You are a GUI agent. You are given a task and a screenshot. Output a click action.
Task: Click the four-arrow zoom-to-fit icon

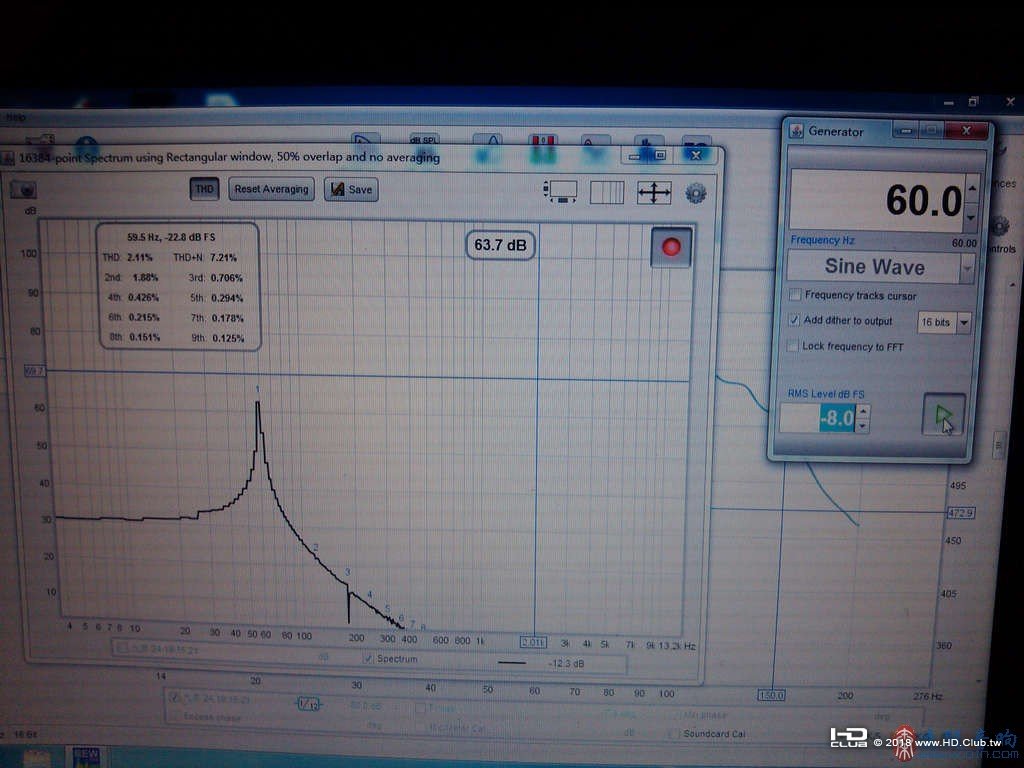654,193
